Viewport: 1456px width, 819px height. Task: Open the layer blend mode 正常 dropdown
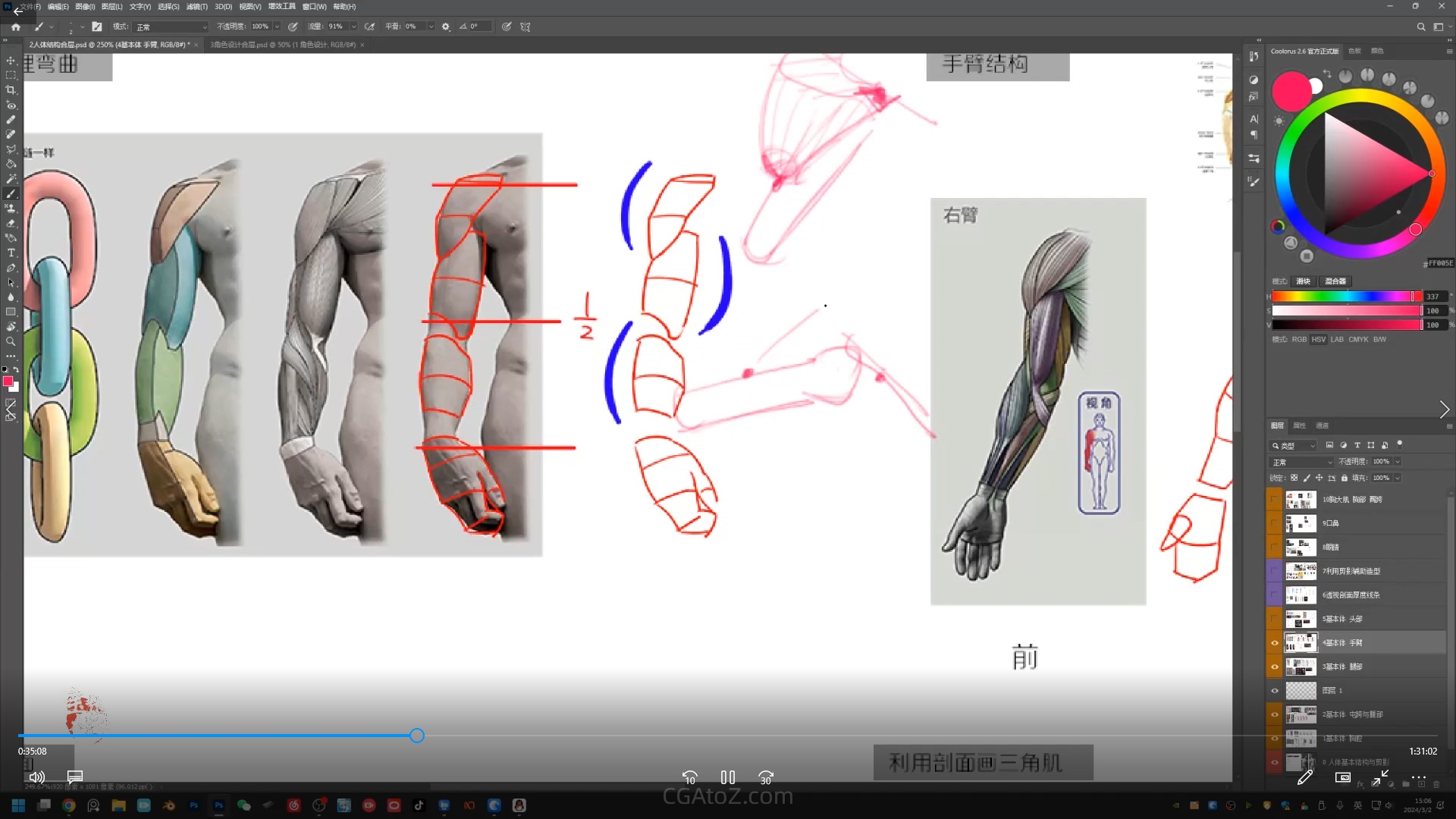pyautogui.click(x=1301, y=462)
